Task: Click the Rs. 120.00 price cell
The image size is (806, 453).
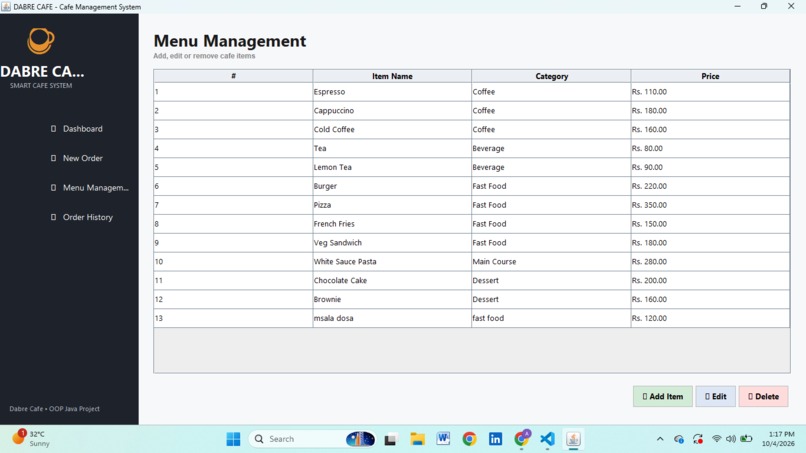Action: [710, 318]
